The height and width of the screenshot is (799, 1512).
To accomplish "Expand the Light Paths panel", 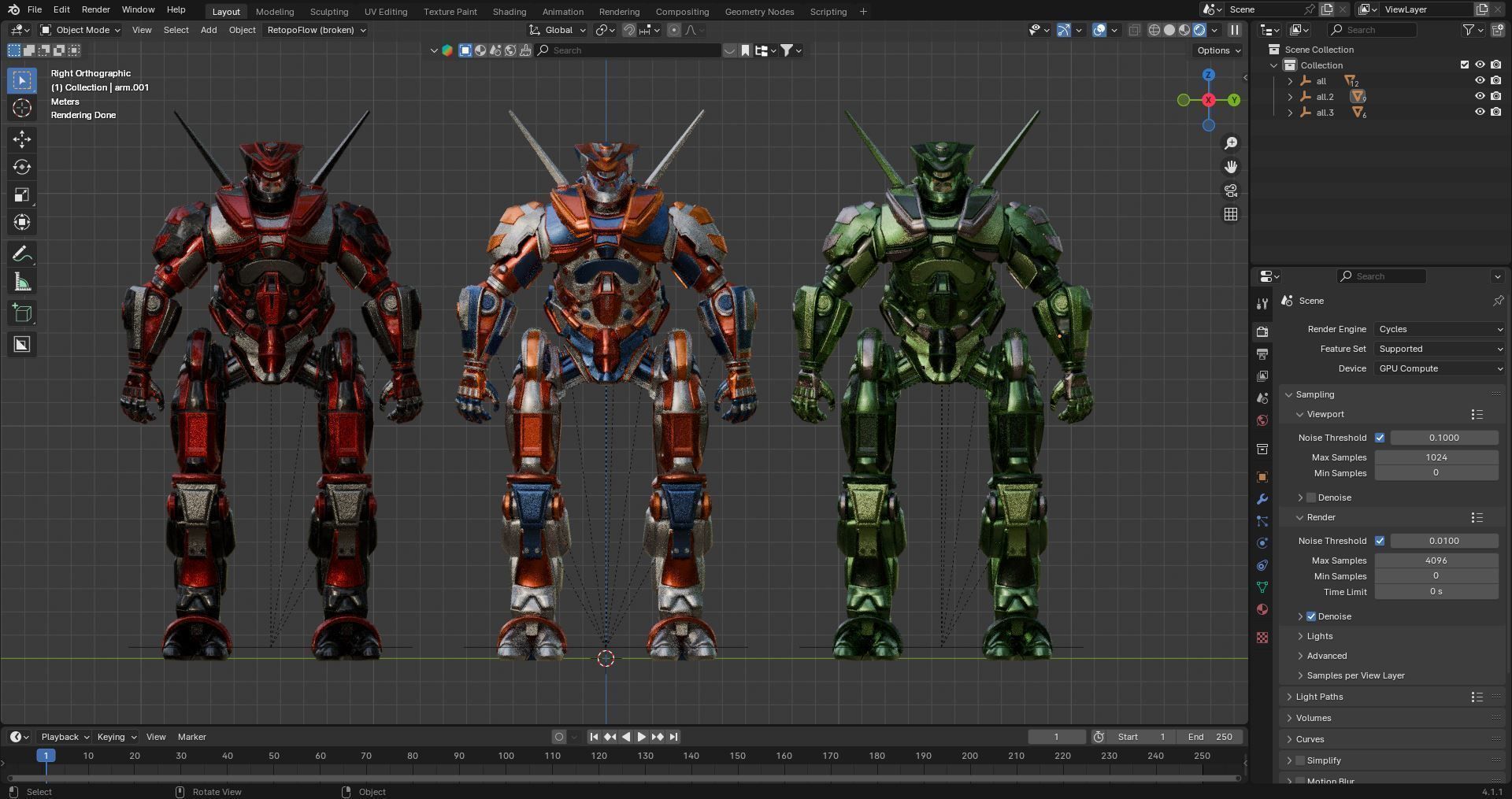I will coord(1319,697).
